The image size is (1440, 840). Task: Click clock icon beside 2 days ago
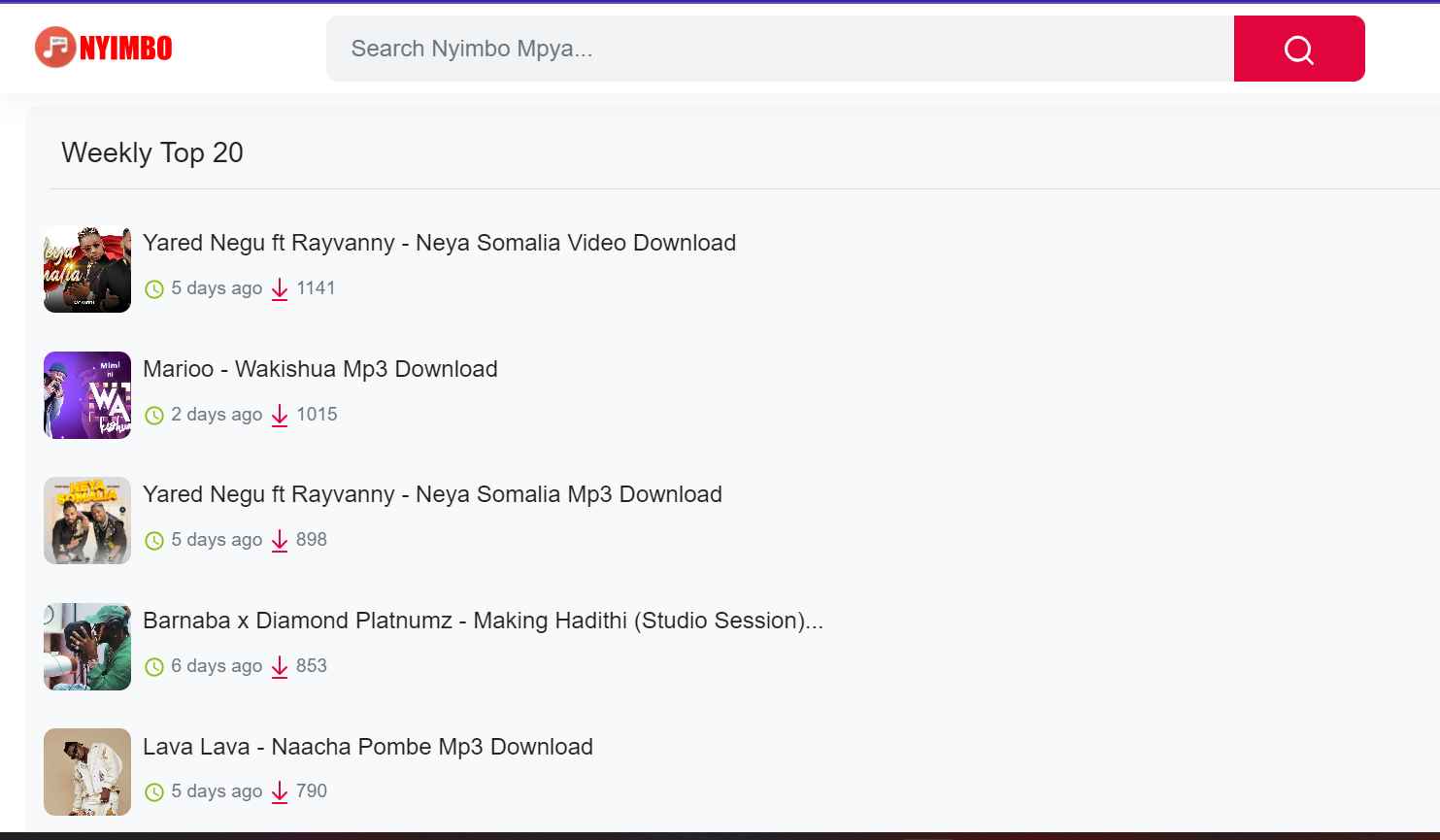(154, 415)
